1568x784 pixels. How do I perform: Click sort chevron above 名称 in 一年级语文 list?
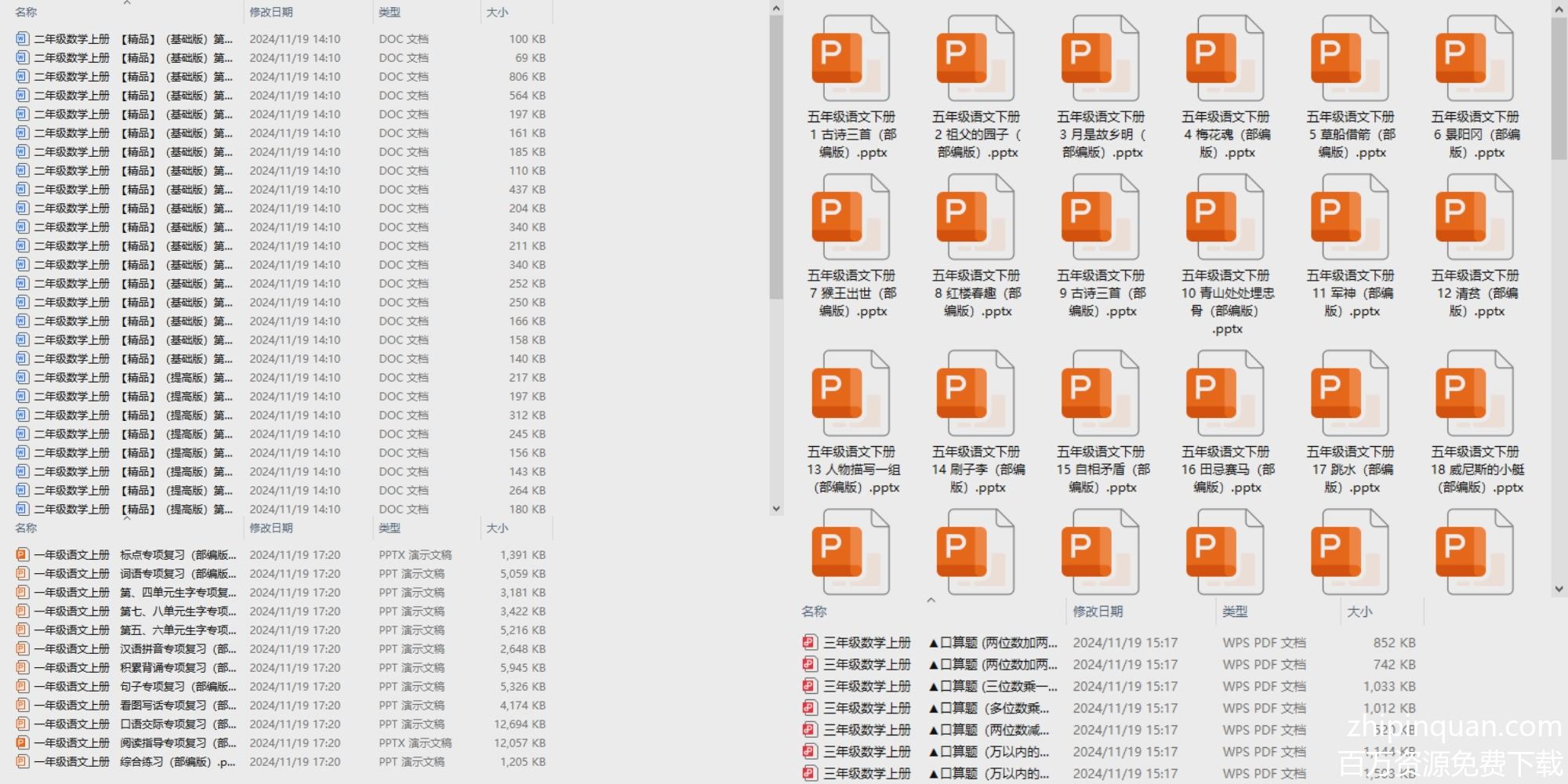click(x=127, y=518)
